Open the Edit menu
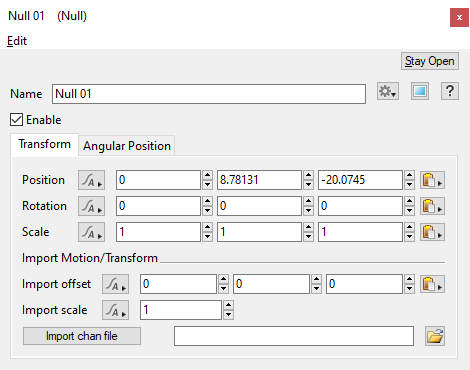The height and width of the screenshot is (370, 470). point(17,41)
